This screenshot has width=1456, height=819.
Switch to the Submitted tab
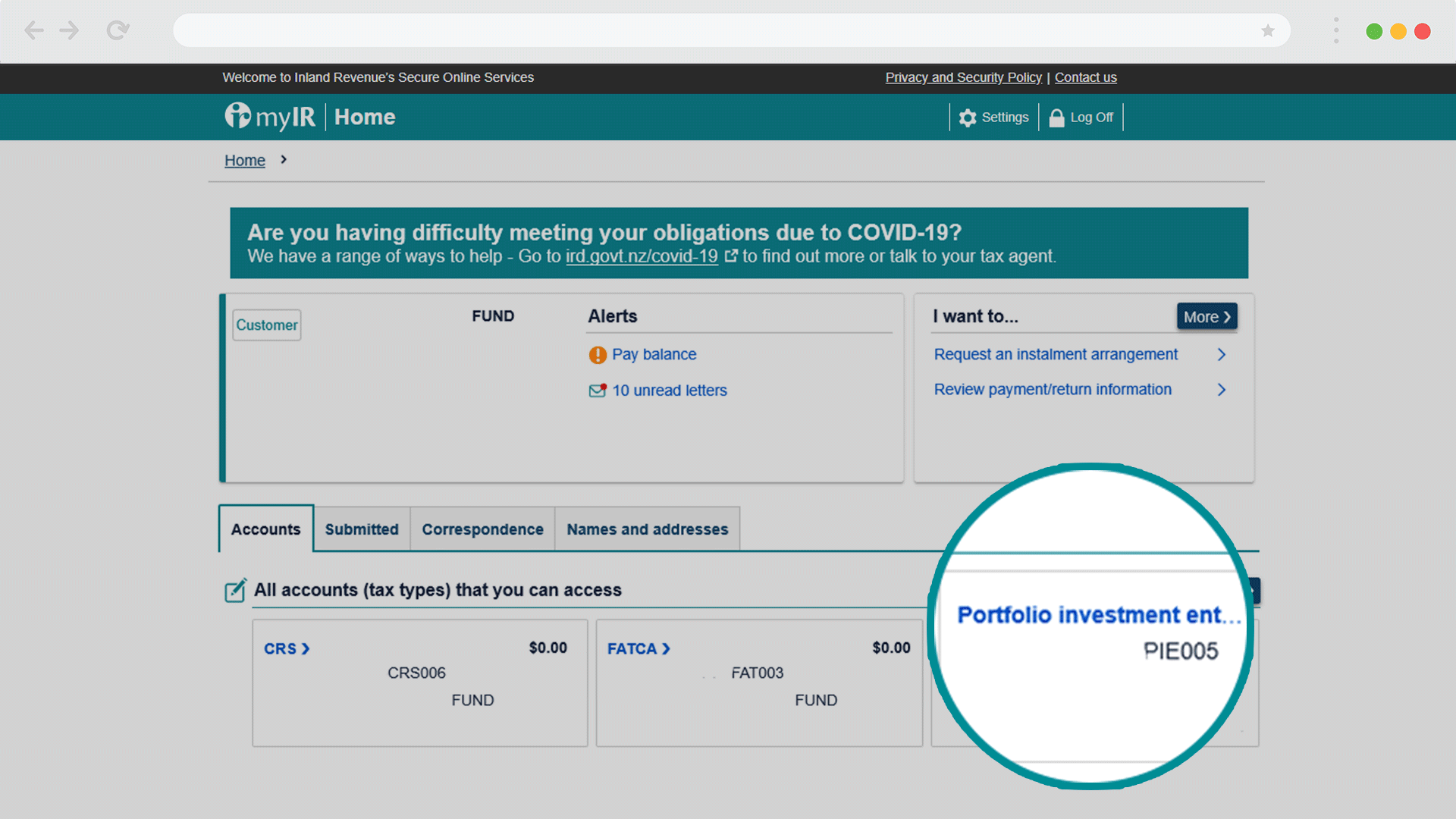point(362,529)
